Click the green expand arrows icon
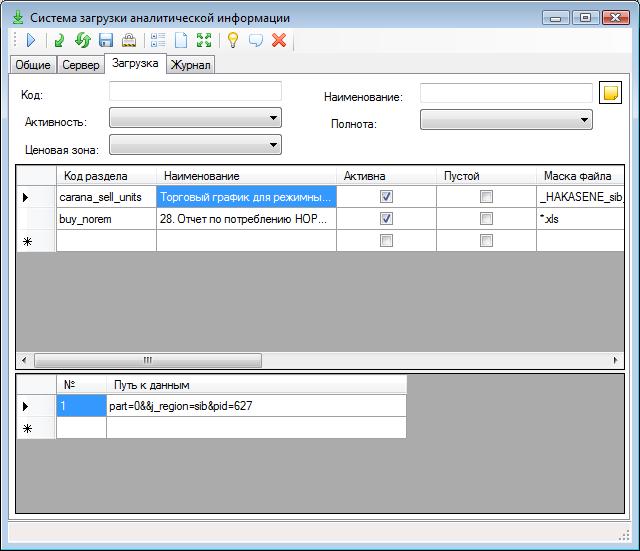640x551 pixels. 204,40
